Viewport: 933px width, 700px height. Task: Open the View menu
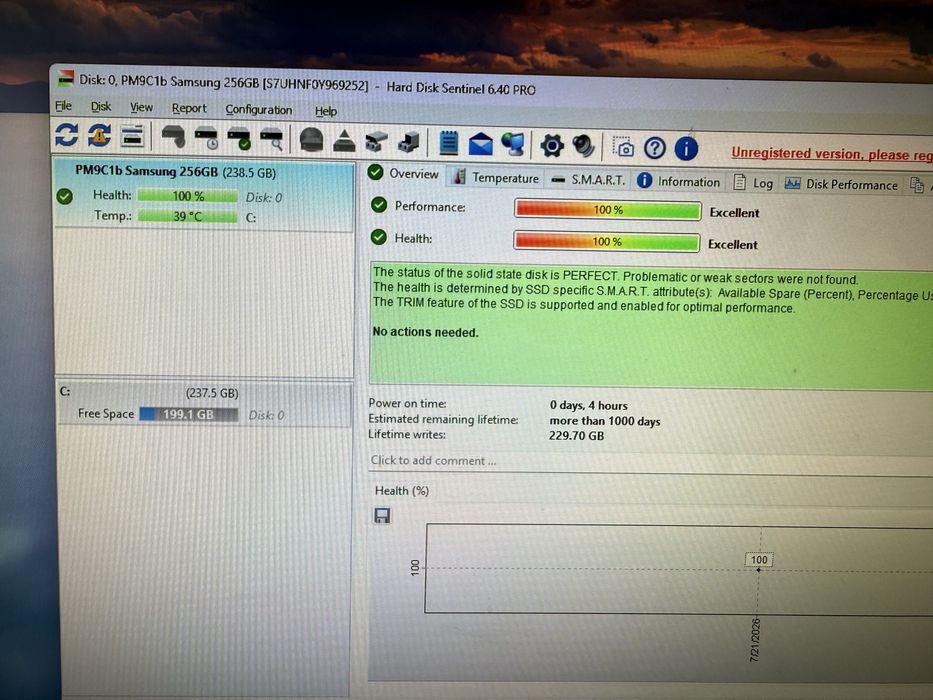point(141,107)
